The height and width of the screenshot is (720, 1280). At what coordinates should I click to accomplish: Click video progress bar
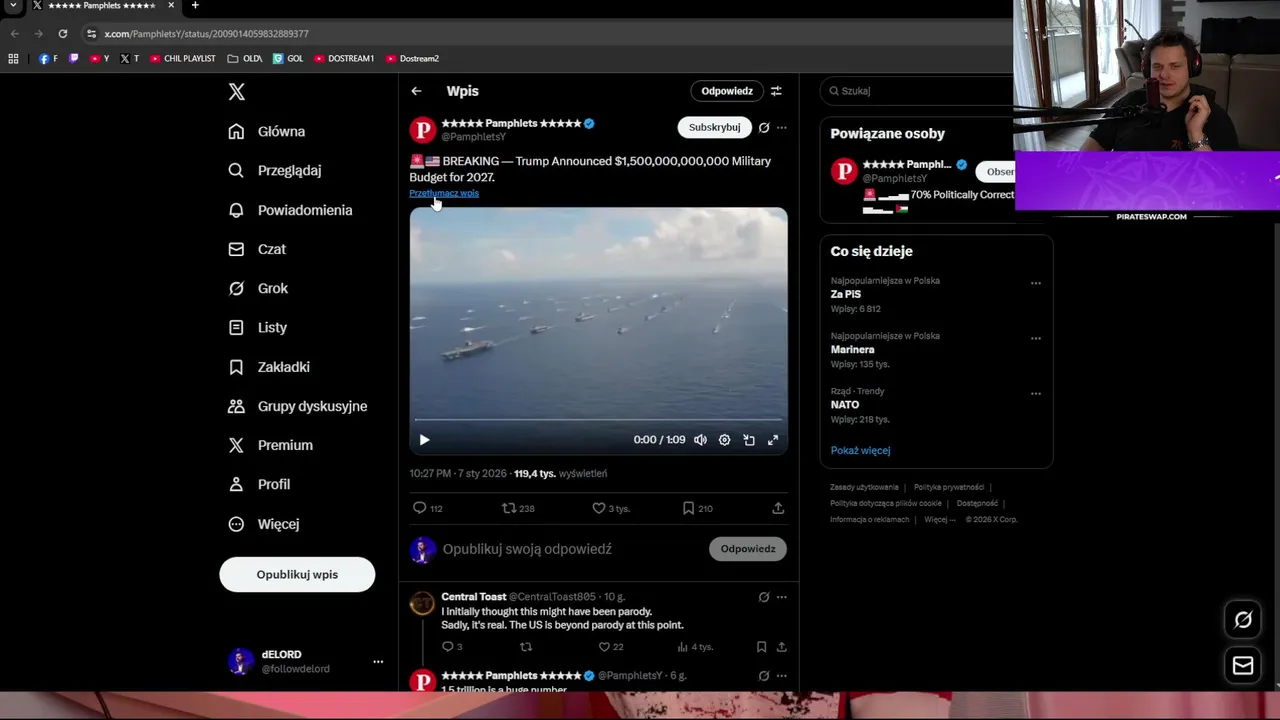coord(598,420)
